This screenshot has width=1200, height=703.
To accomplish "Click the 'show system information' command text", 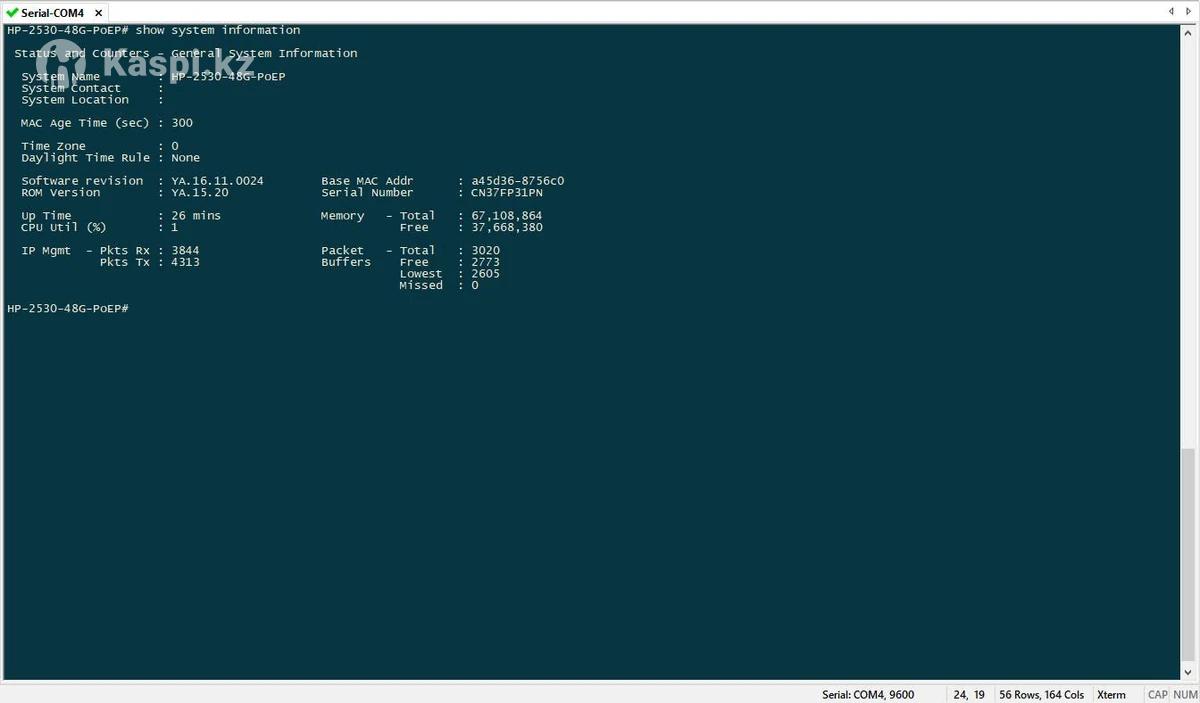I will 218,30.
